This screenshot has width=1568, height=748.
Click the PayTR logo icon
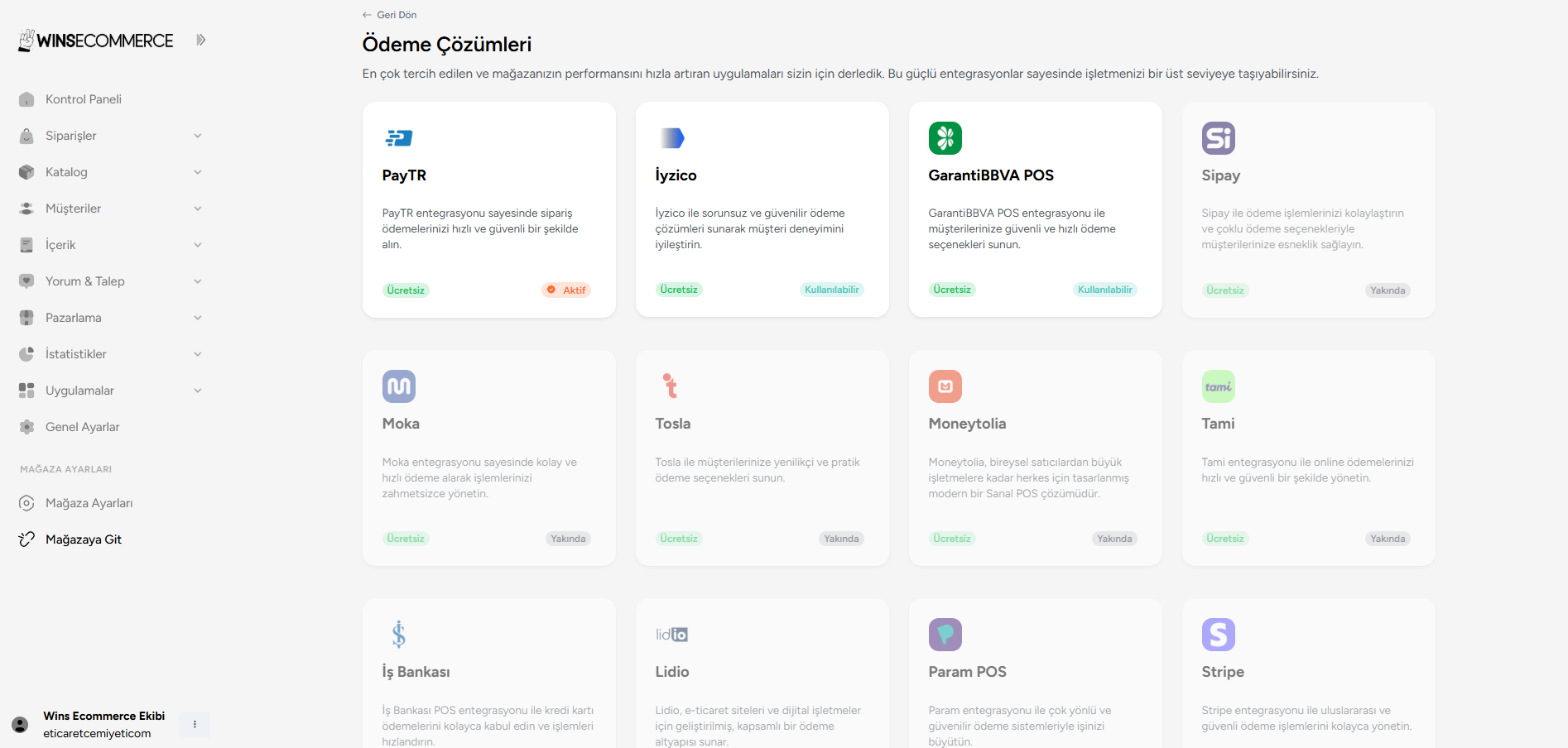tap(399, 138)
